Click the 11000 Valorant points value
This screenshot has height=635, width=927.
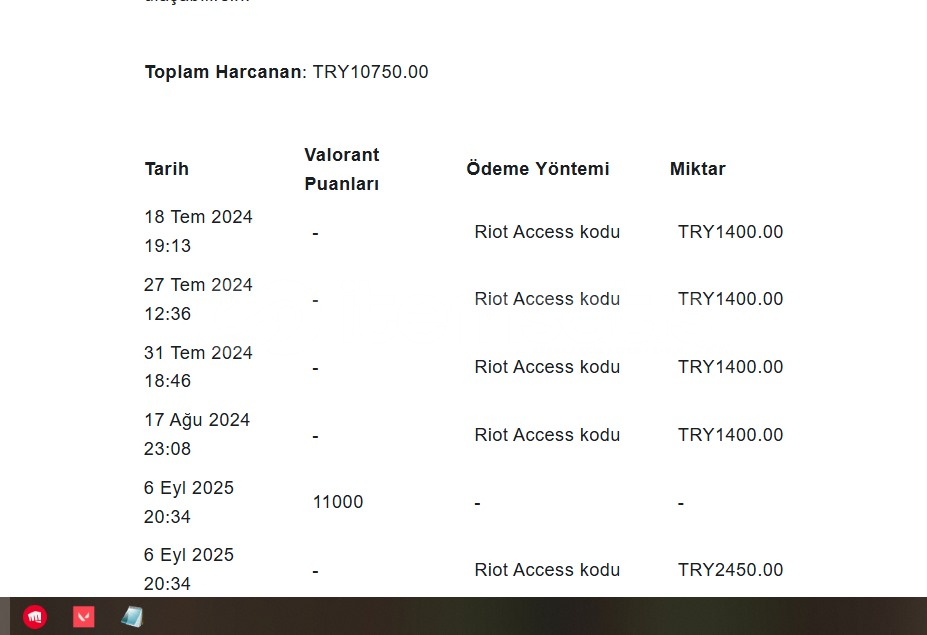point(338,502)
